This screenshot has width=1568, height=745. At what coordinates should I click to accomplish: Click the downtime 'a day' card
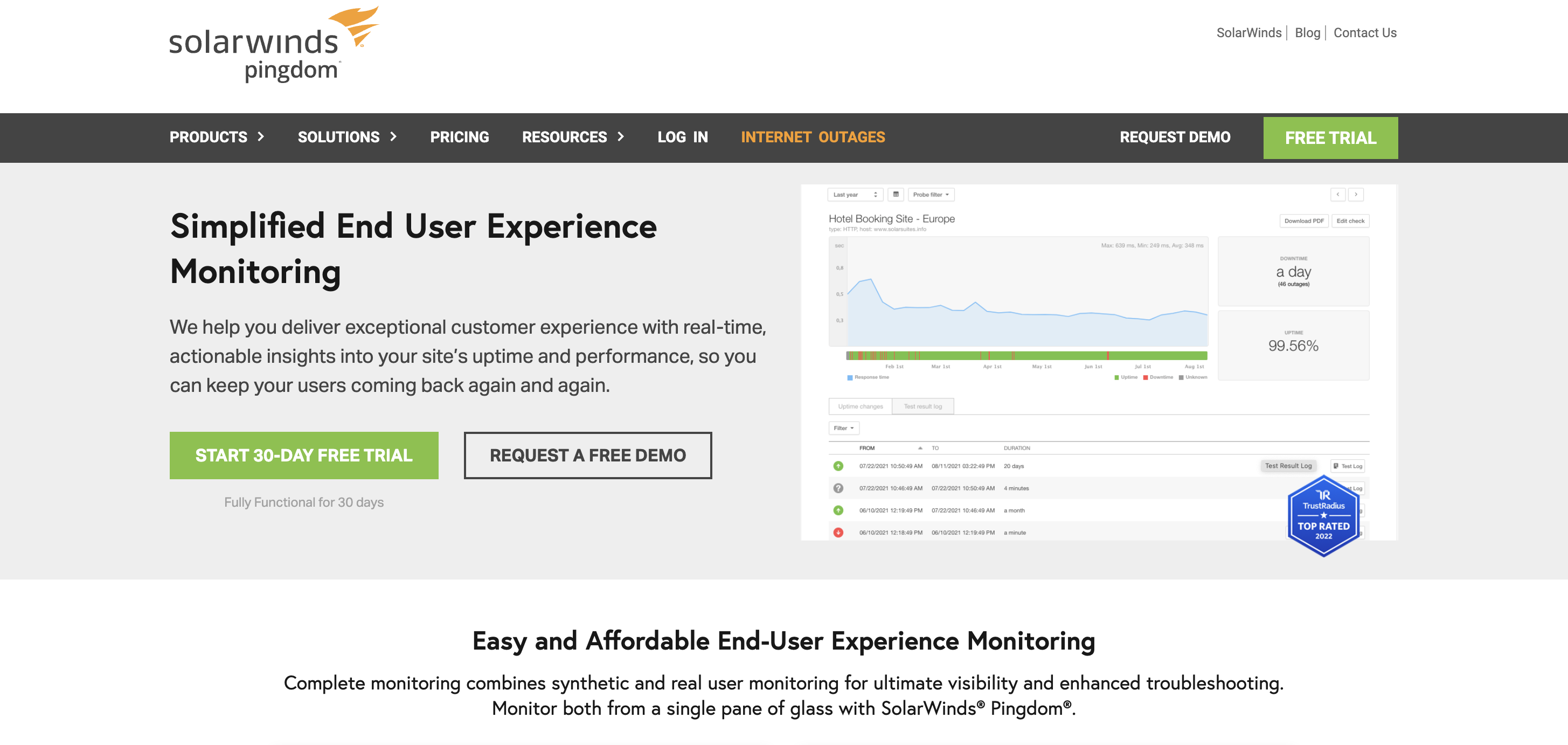[1293, 272]
